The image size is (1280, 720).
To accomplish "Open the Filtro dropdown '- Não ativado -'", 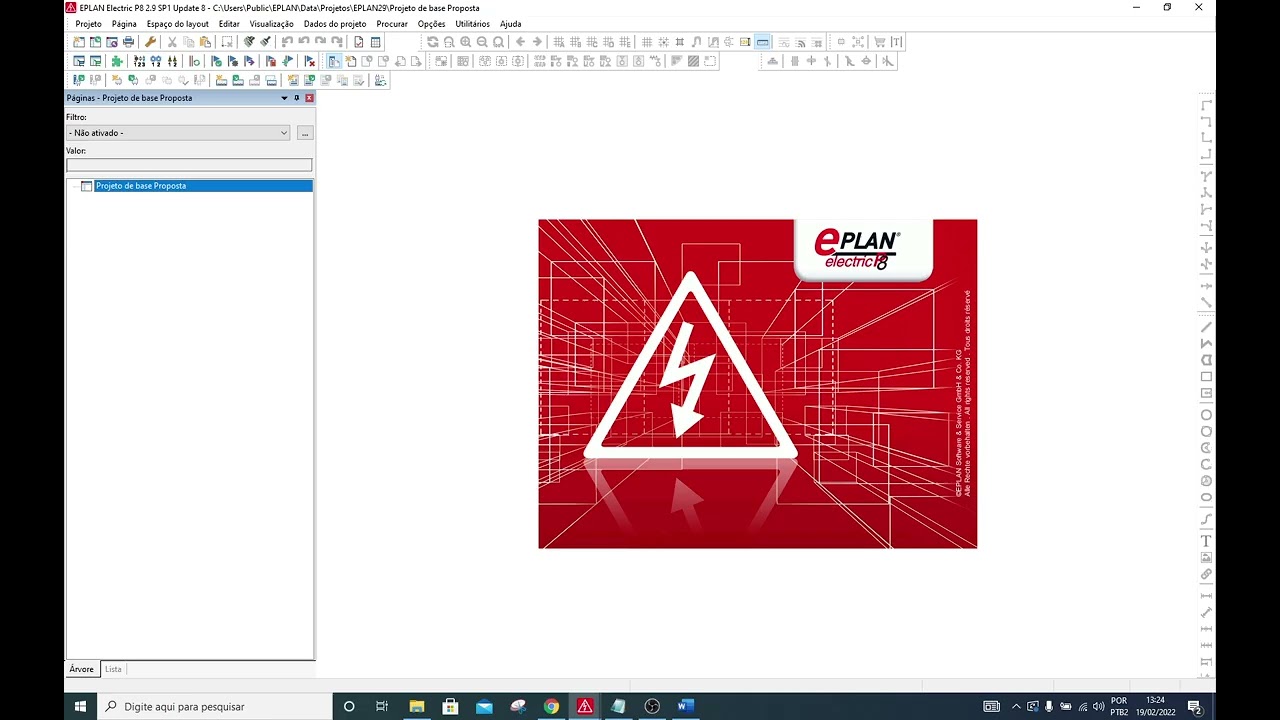I will pos(179,132).
